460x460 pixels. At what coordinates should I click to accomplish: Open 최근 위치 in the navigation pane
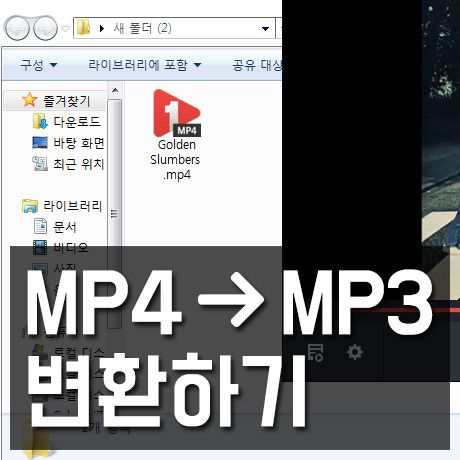[79, 164]
